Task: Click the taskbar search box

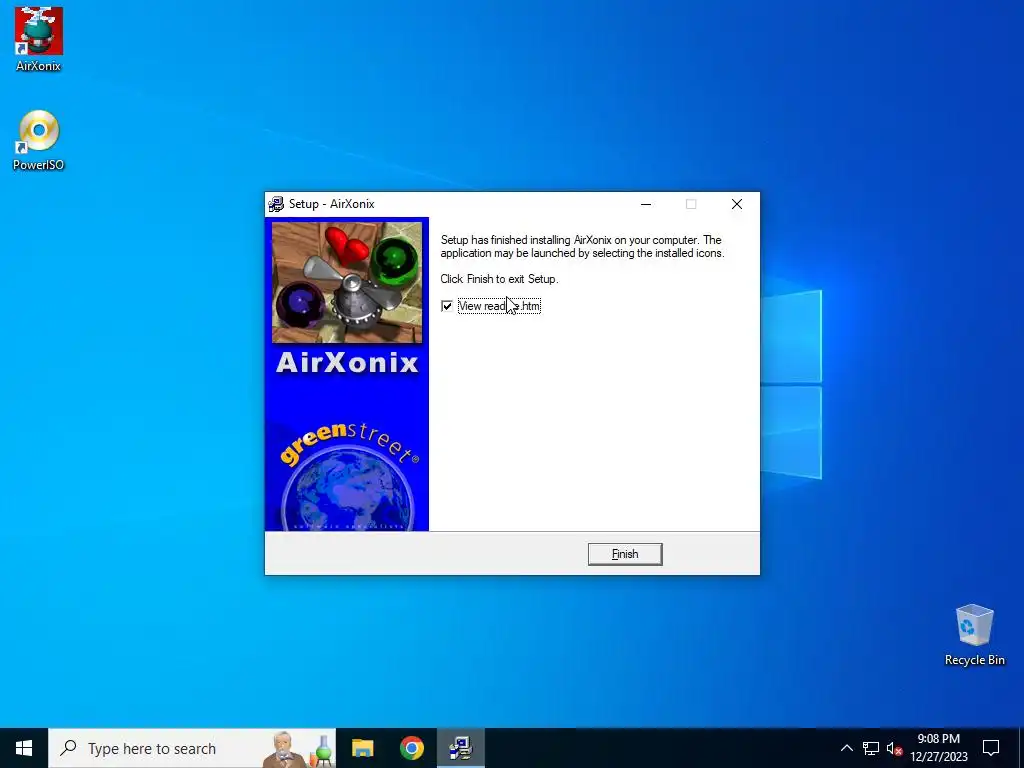Action: [192, 748]
